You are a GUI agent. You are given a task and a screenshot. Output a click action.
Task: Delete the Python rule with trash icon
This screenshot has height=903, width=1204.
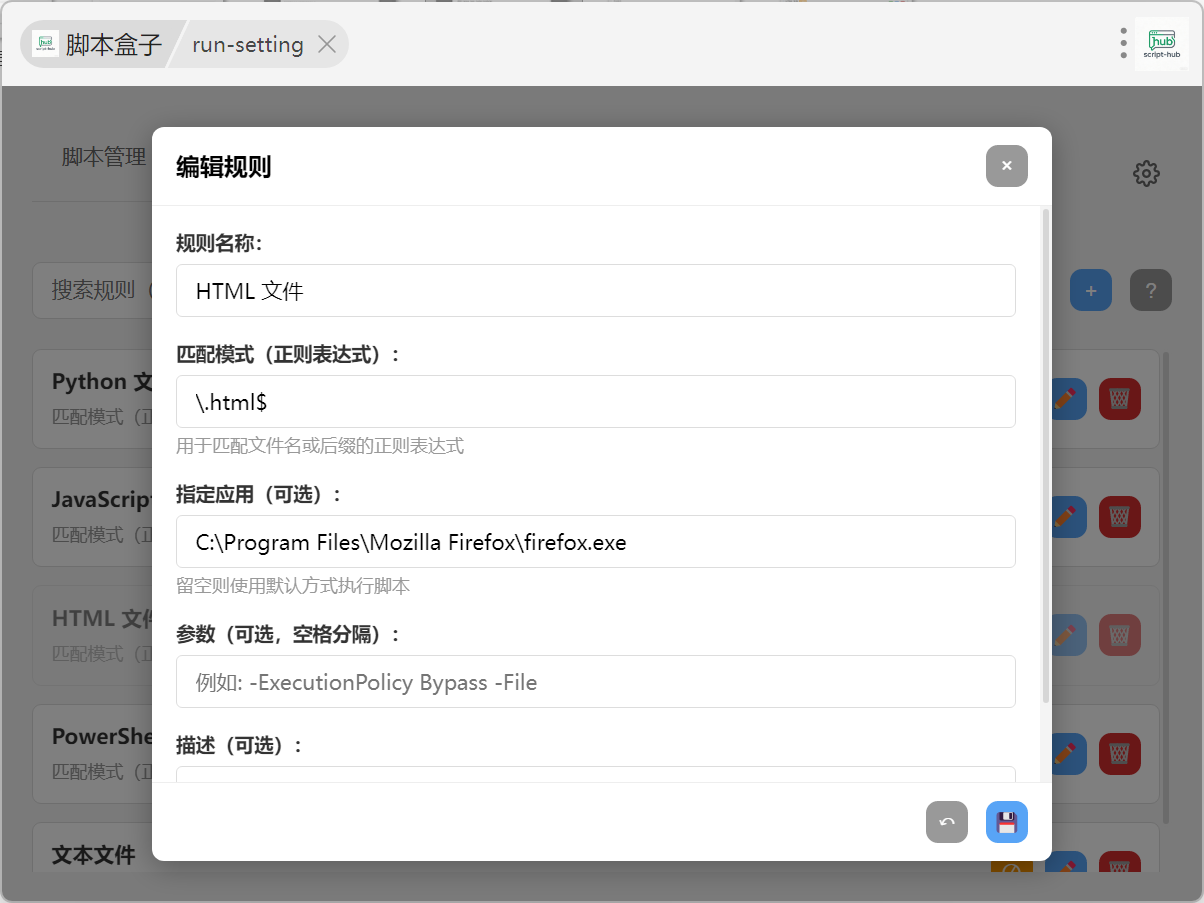(1119, 399)
